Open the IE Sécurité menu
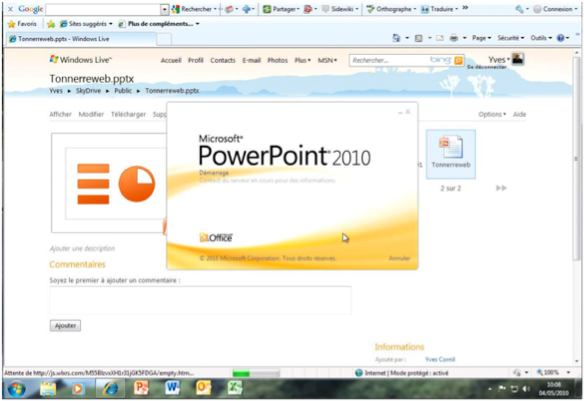 tap(511, 38)
